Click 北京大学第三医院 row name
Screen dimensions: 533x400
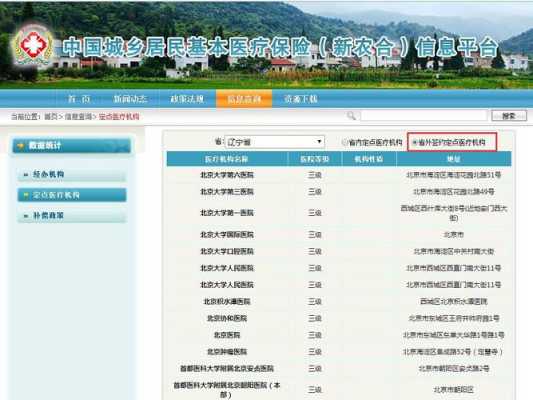pos(227,192)
